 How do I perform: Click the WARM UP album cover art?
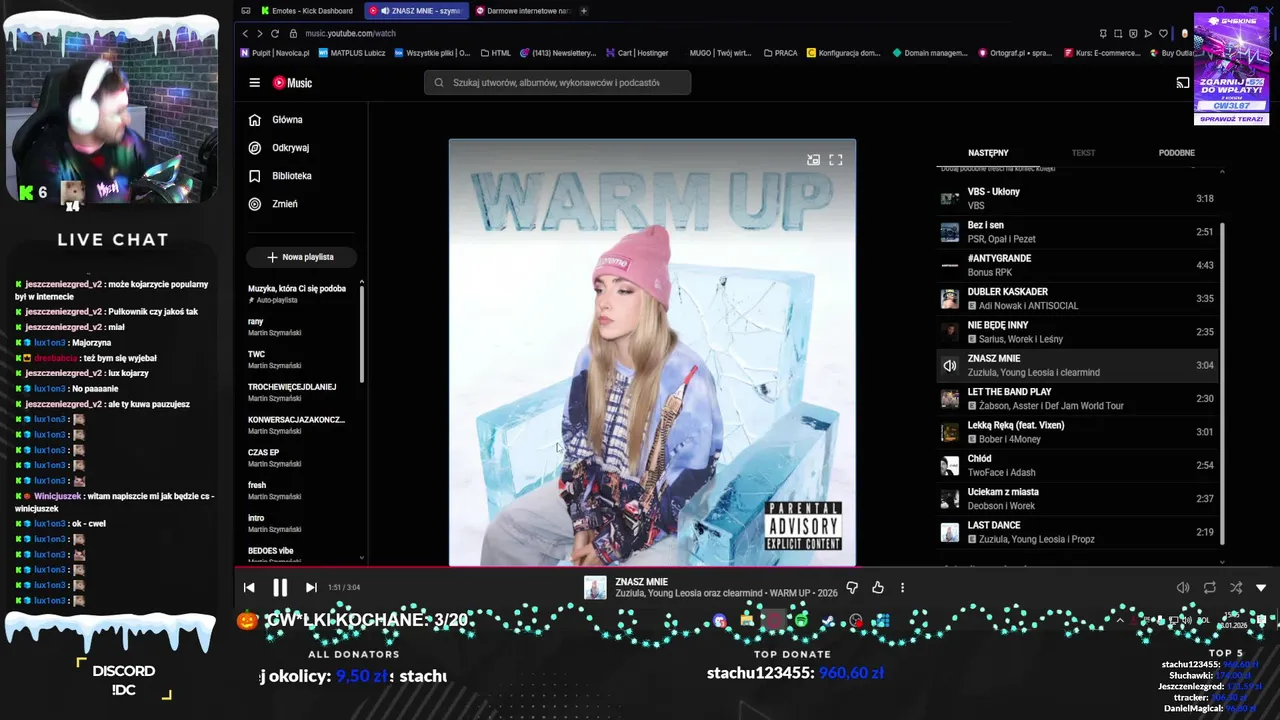pyautogui.click(x=652, y=353)
